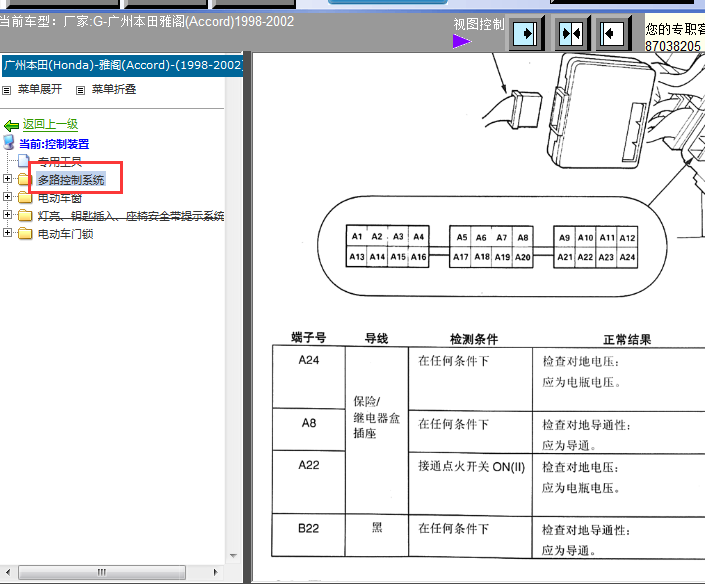Click the document icon for 专用工具

pyautogui.click(x=24, y=160)
